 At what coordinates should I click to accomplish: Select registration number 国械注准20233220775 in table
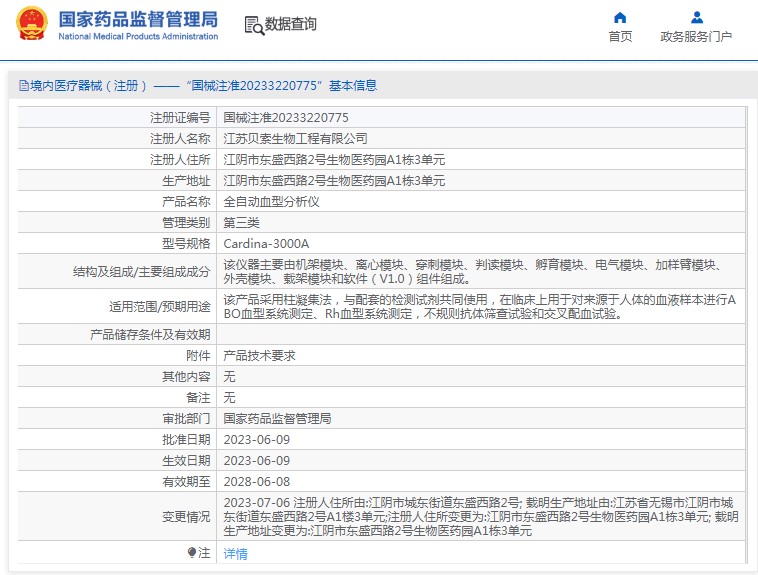[285, 118]
